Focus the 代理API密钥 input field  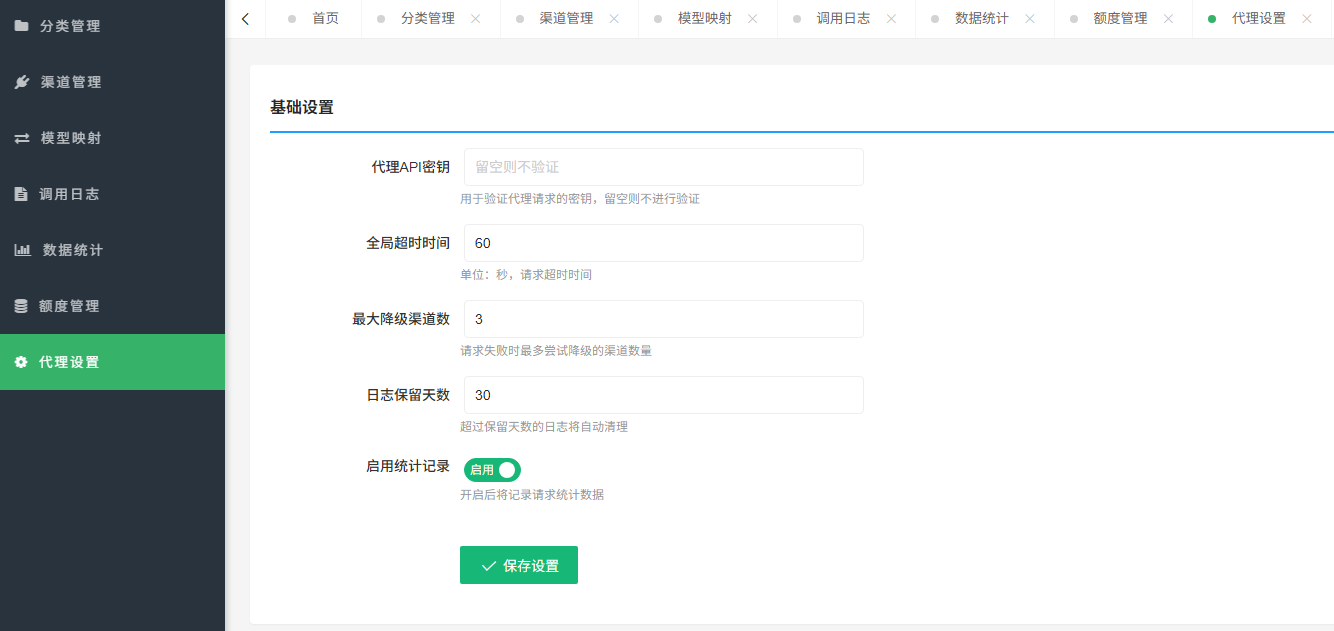(664, 167)
